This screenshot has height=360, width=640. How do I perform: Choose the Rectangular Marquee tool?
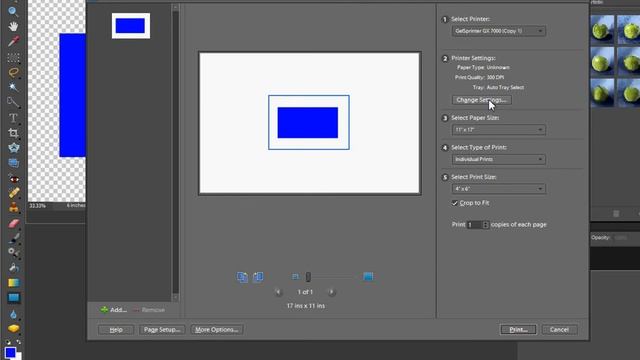[13, 58]
